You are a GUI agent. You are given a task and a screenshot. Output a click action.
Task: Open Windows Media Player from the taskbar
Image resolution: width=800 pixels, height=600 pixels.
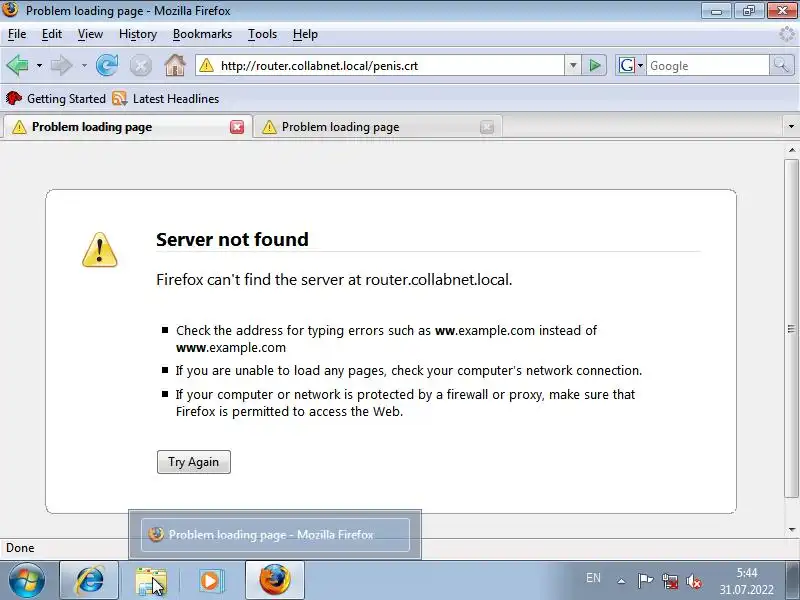pyautogui.click(x=210, y=580)
